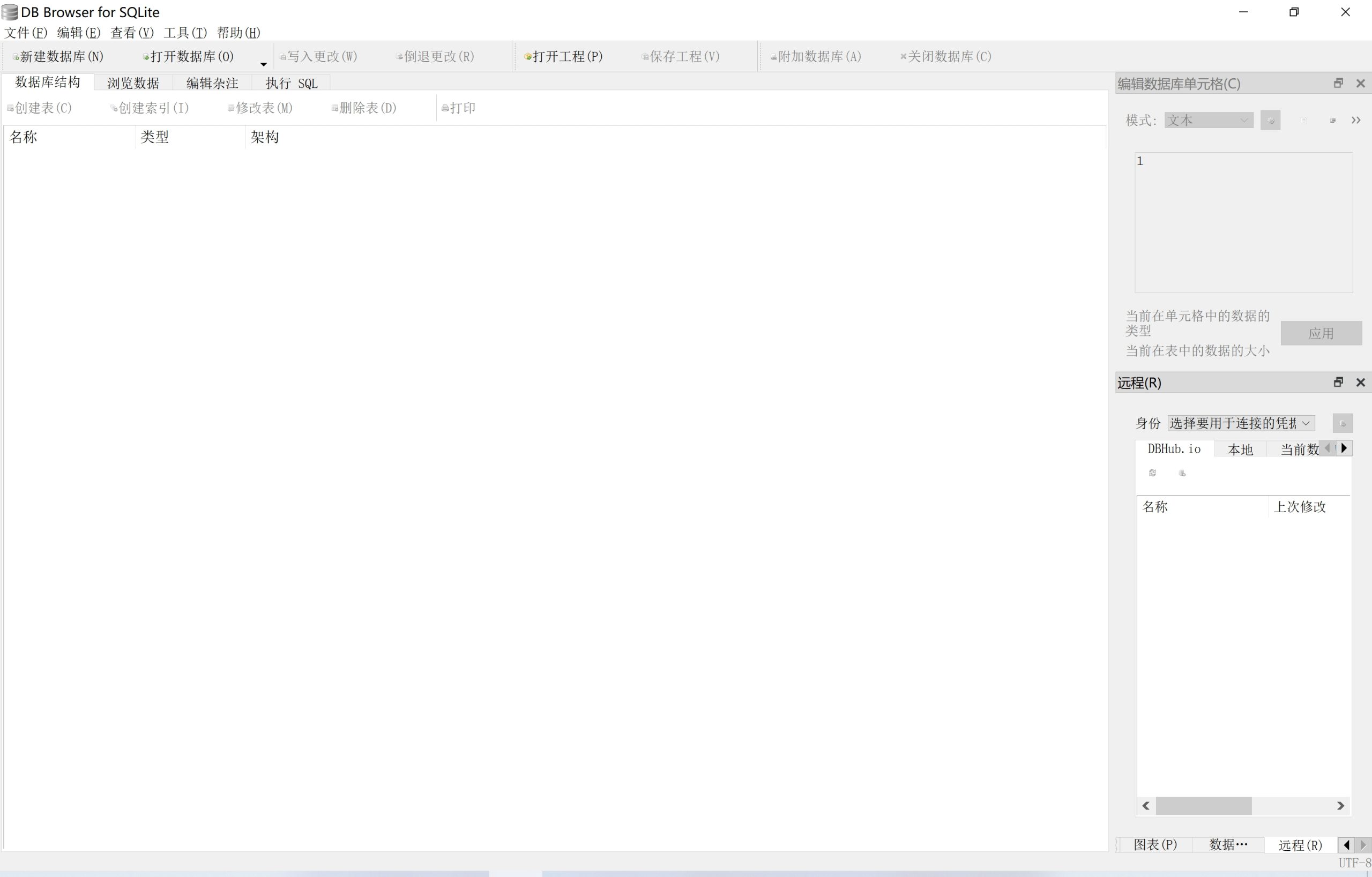Switch to the 图表 (Plot) bottom tab
1372x877 pixels.
1155,844
